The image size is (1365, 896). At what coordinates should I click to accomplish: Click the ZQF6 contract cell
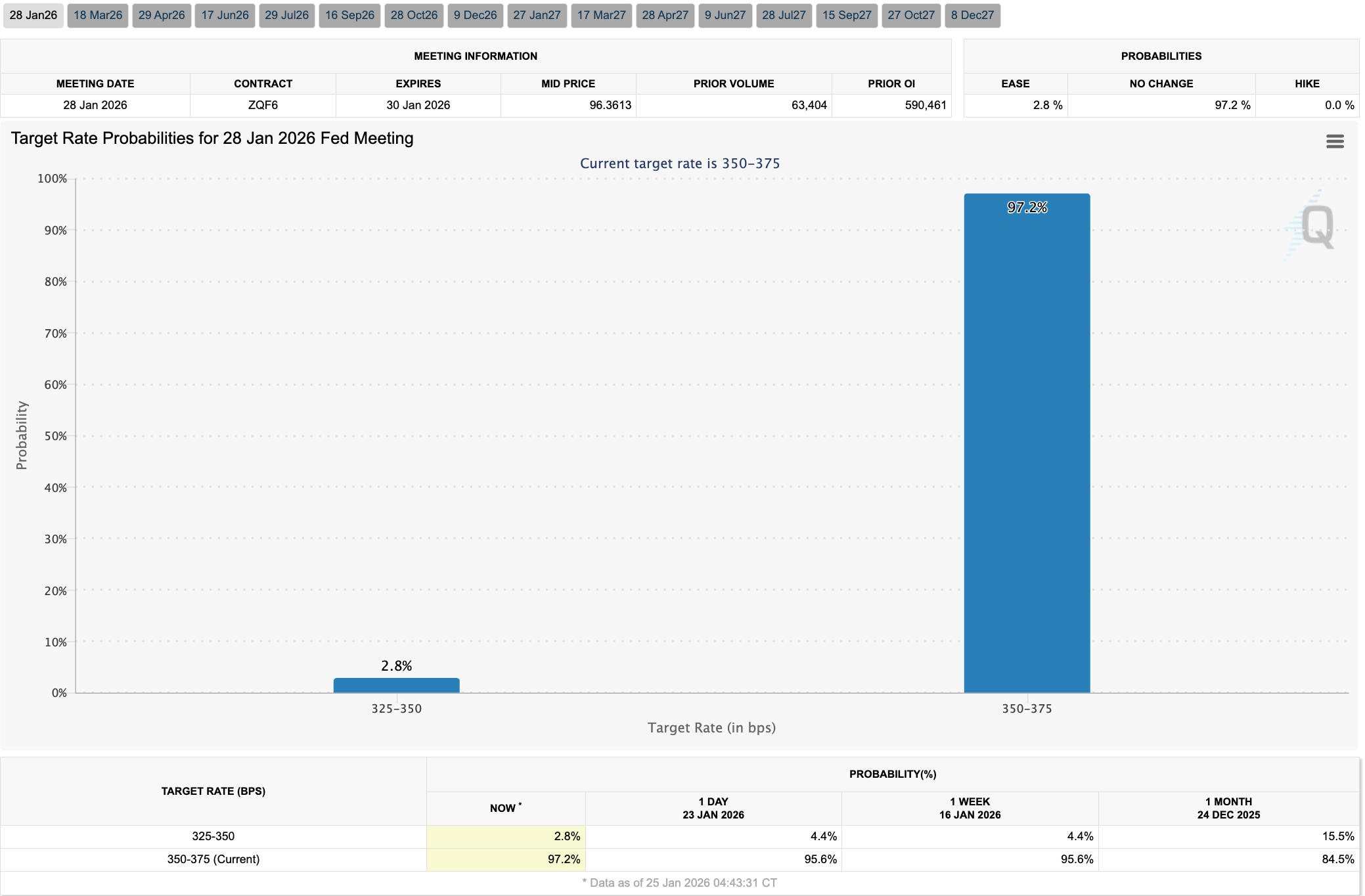263,105
